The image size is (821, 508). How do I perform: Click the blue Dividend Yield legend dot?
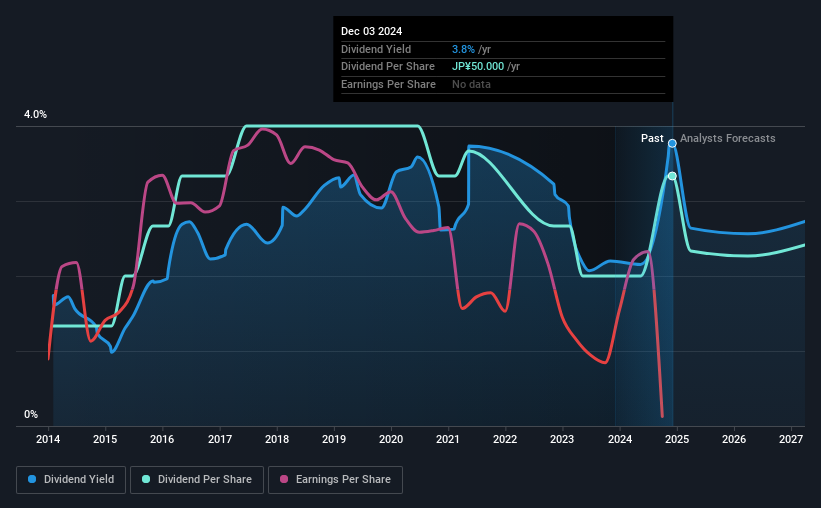tap(32, 479)
